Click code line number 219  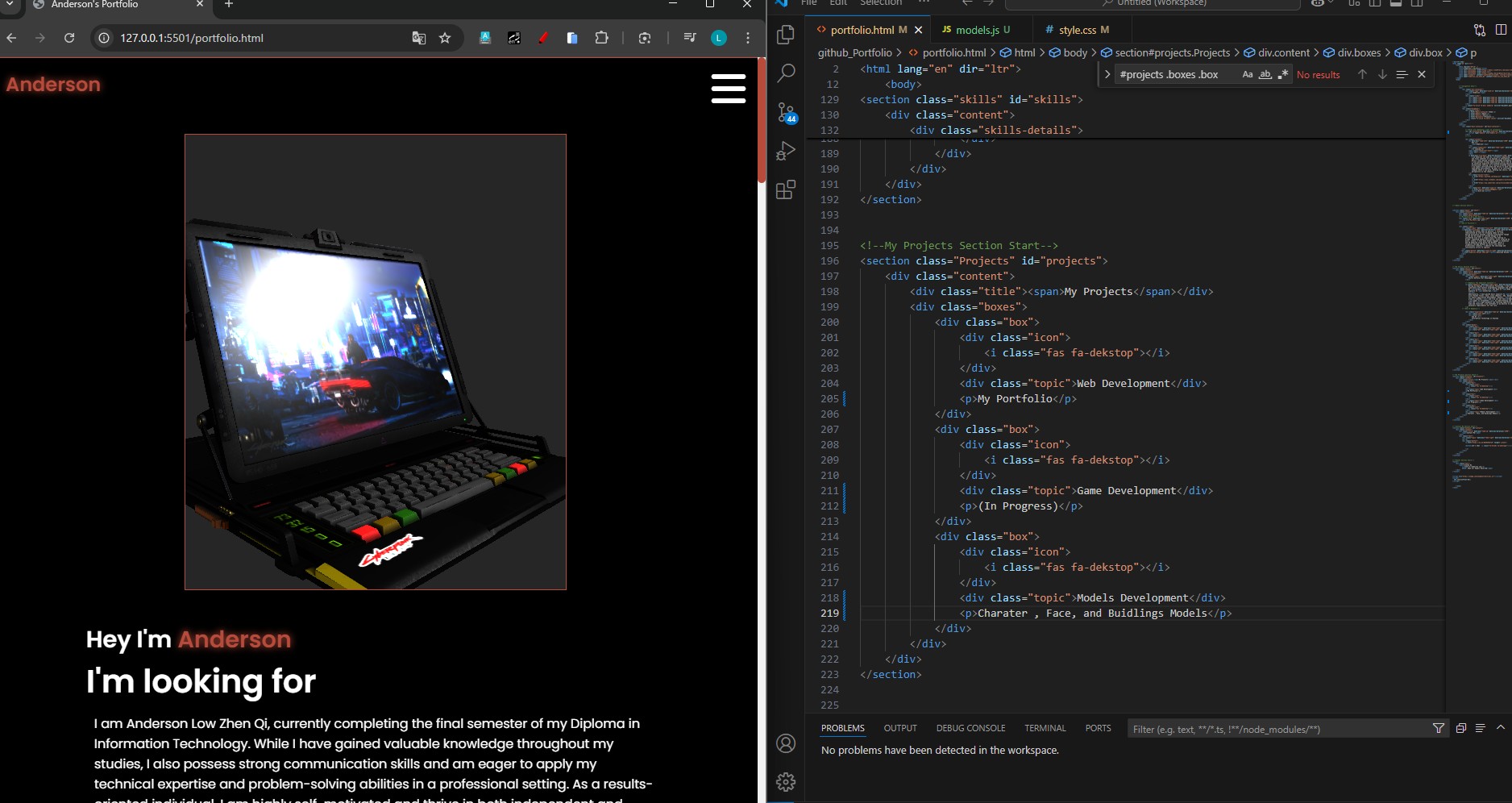(829, 614)
